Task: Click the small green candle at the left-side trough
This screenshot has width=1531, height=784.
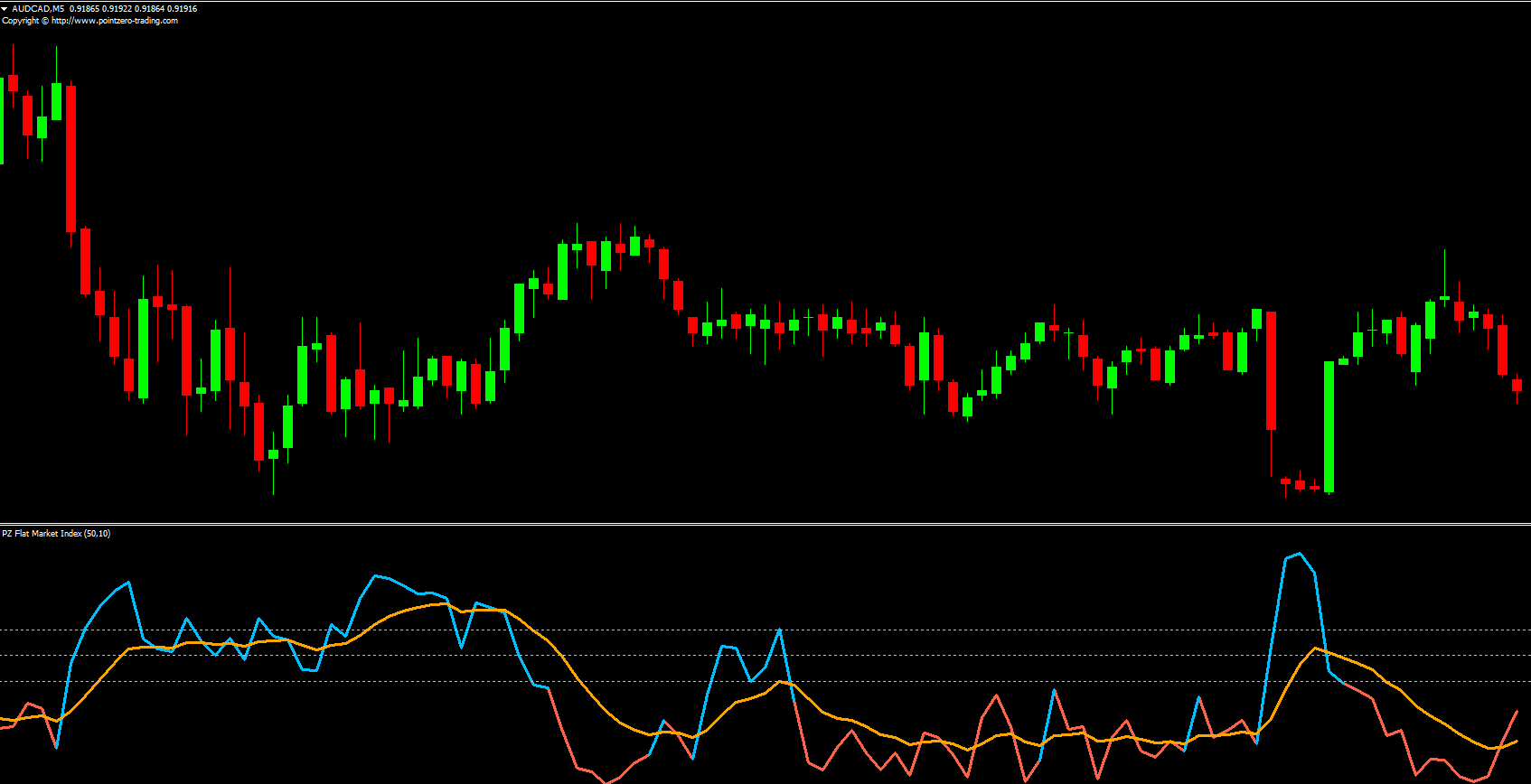Action: coord(273,454)
